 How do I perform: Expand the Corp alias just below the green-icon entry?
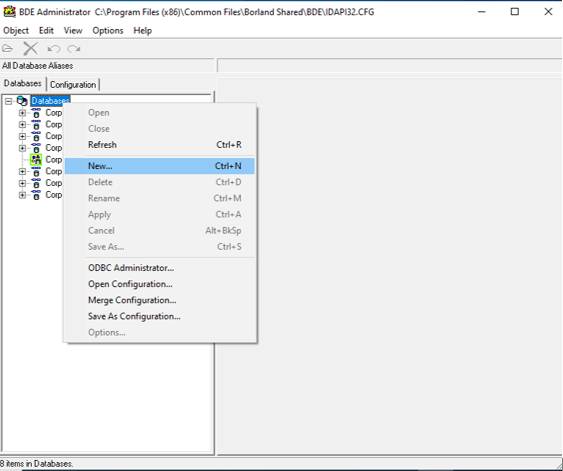pos(22,171)
